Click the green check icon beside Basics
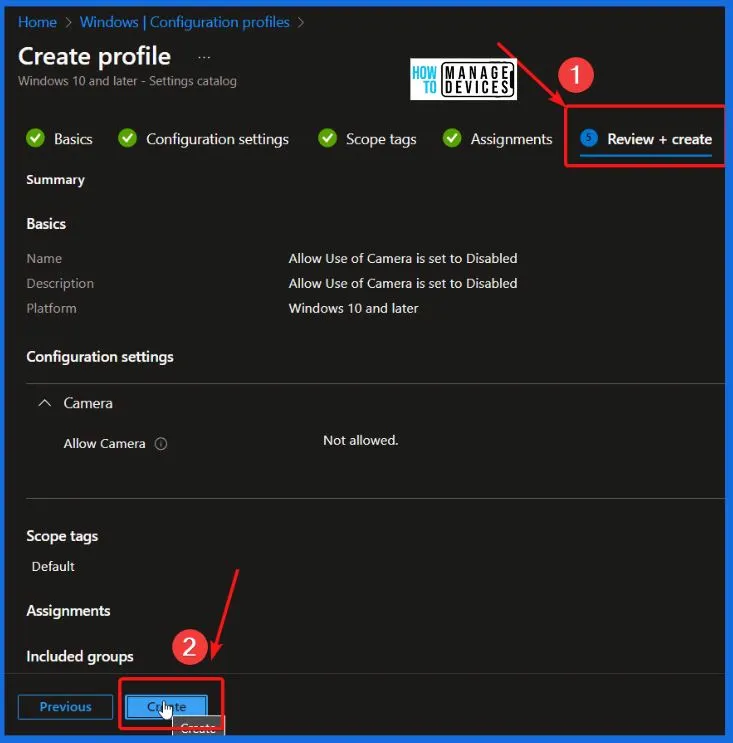The image size is (733, 743). 36,138
